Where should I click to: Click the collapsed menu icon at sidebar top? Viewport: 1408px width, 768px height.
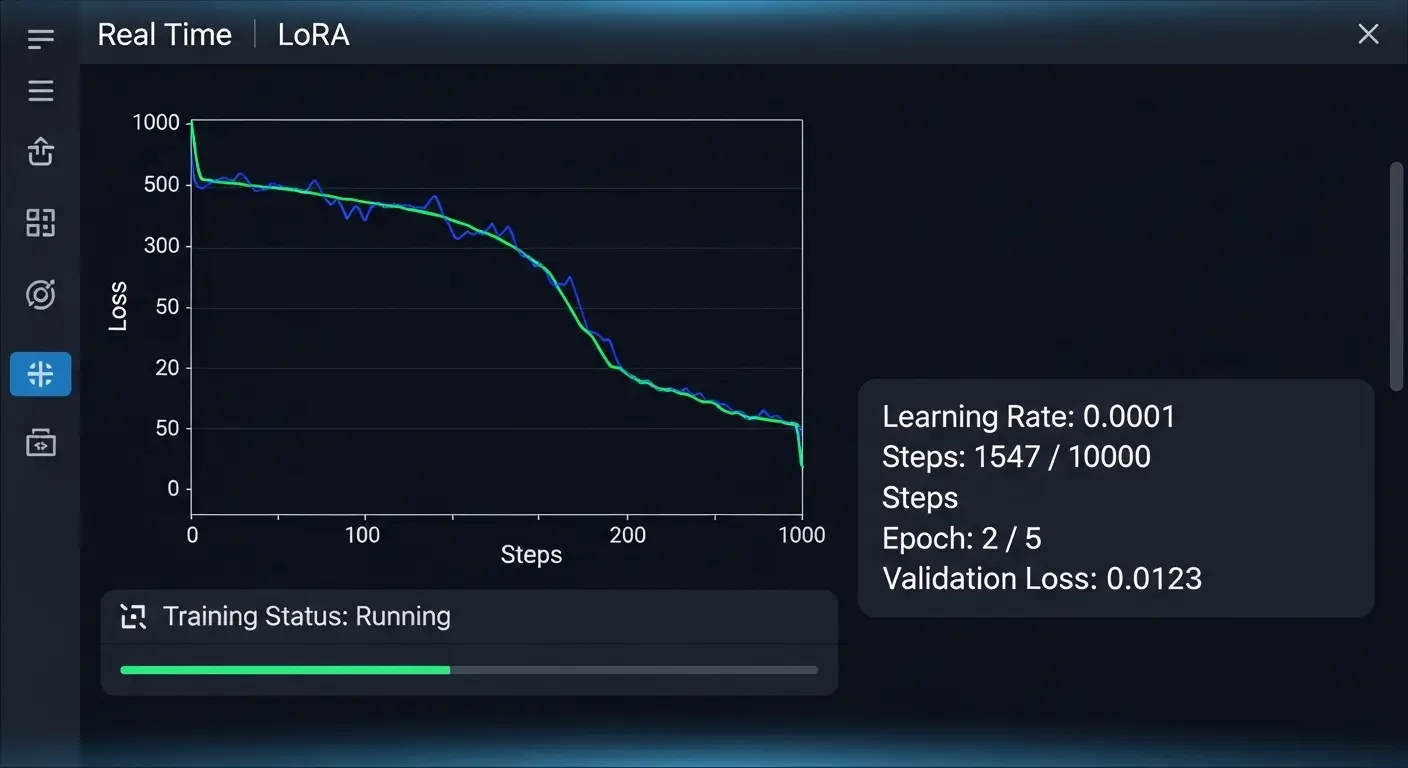40,39
